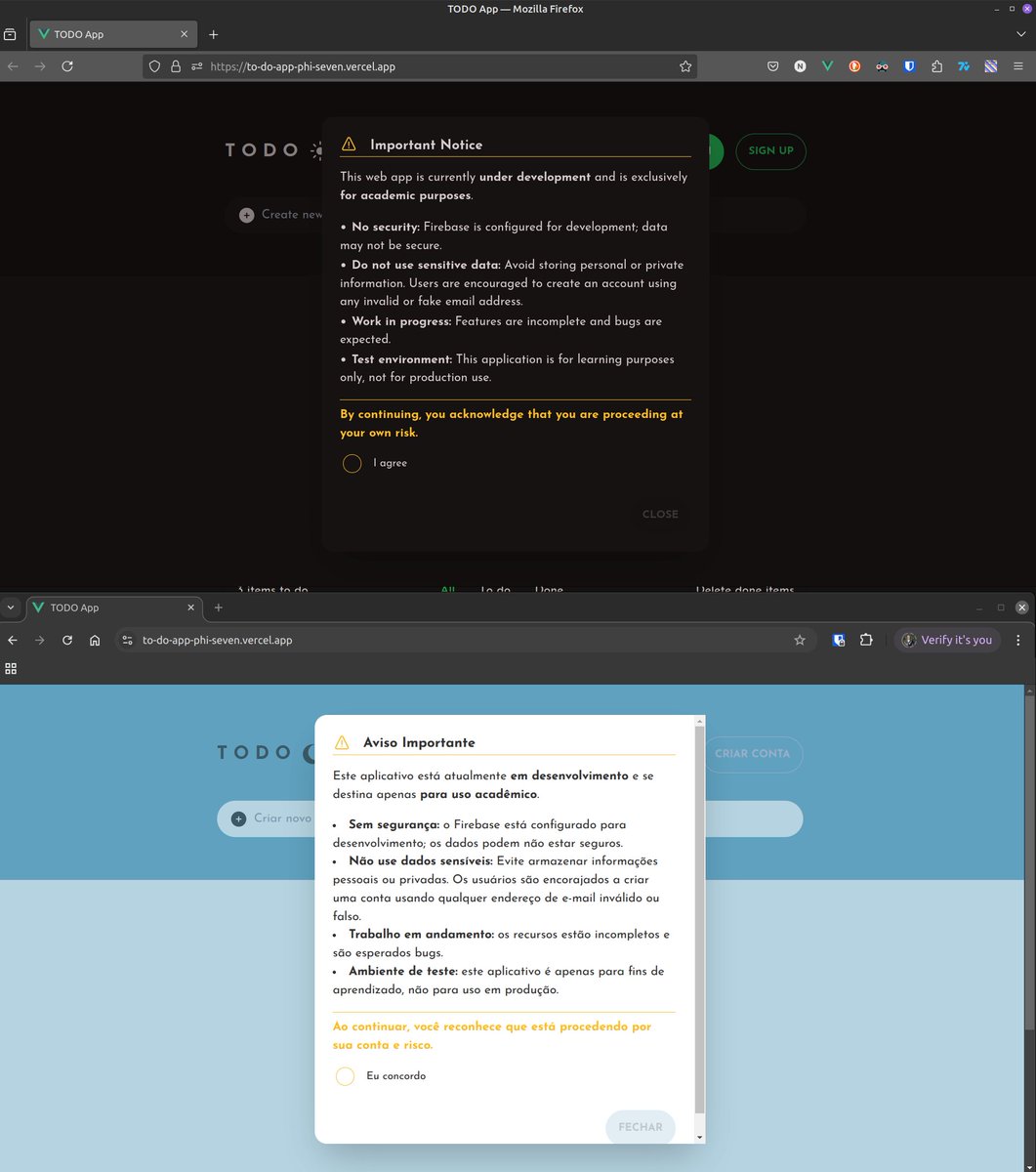
Task: Check the "Eu concordo" checkbox
Action: click(345, 1075)
